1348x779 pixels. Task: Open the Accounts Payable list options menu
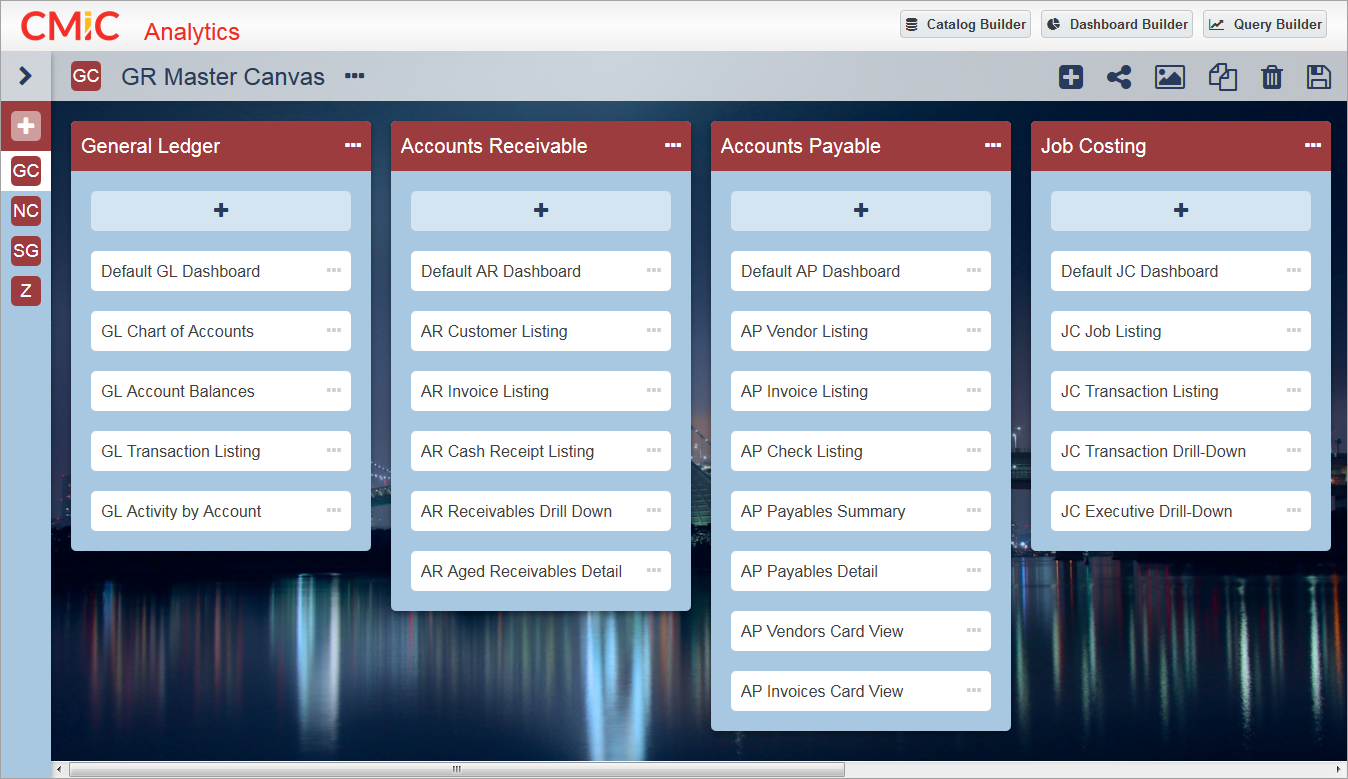993,146
